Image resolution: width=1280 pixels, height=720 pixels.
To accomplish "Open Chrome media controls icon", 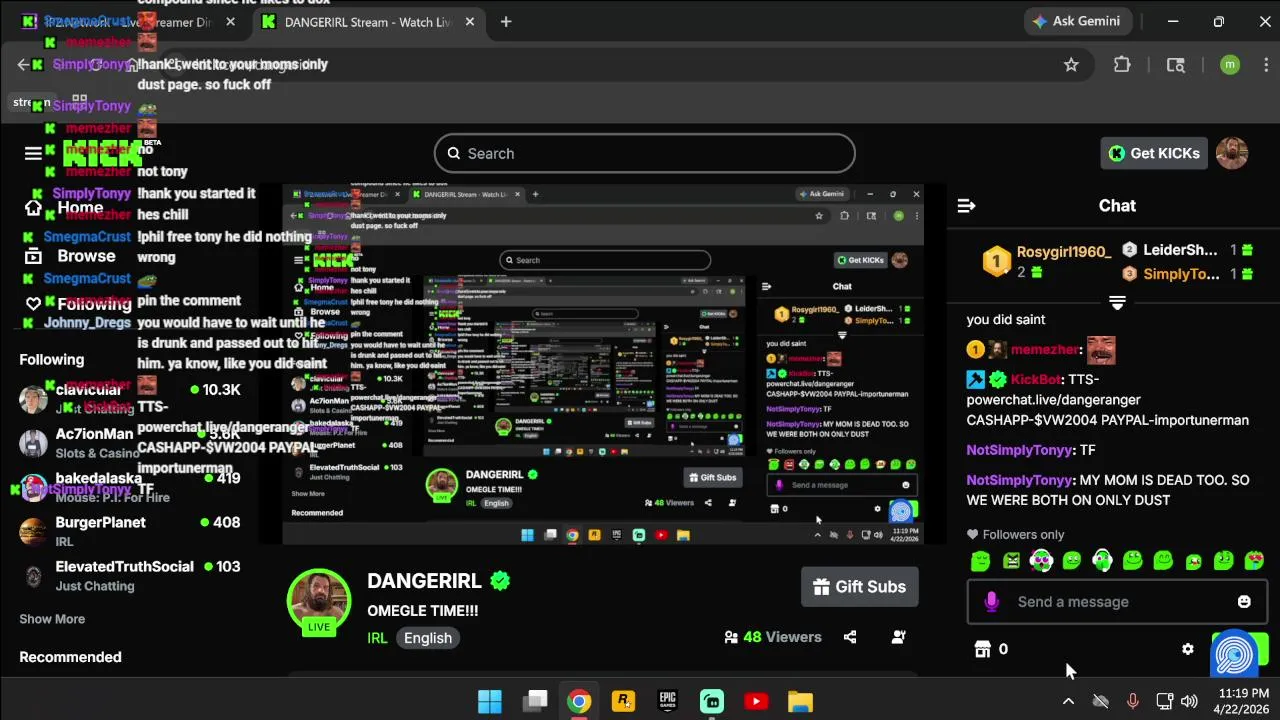I will [1176, 65].
